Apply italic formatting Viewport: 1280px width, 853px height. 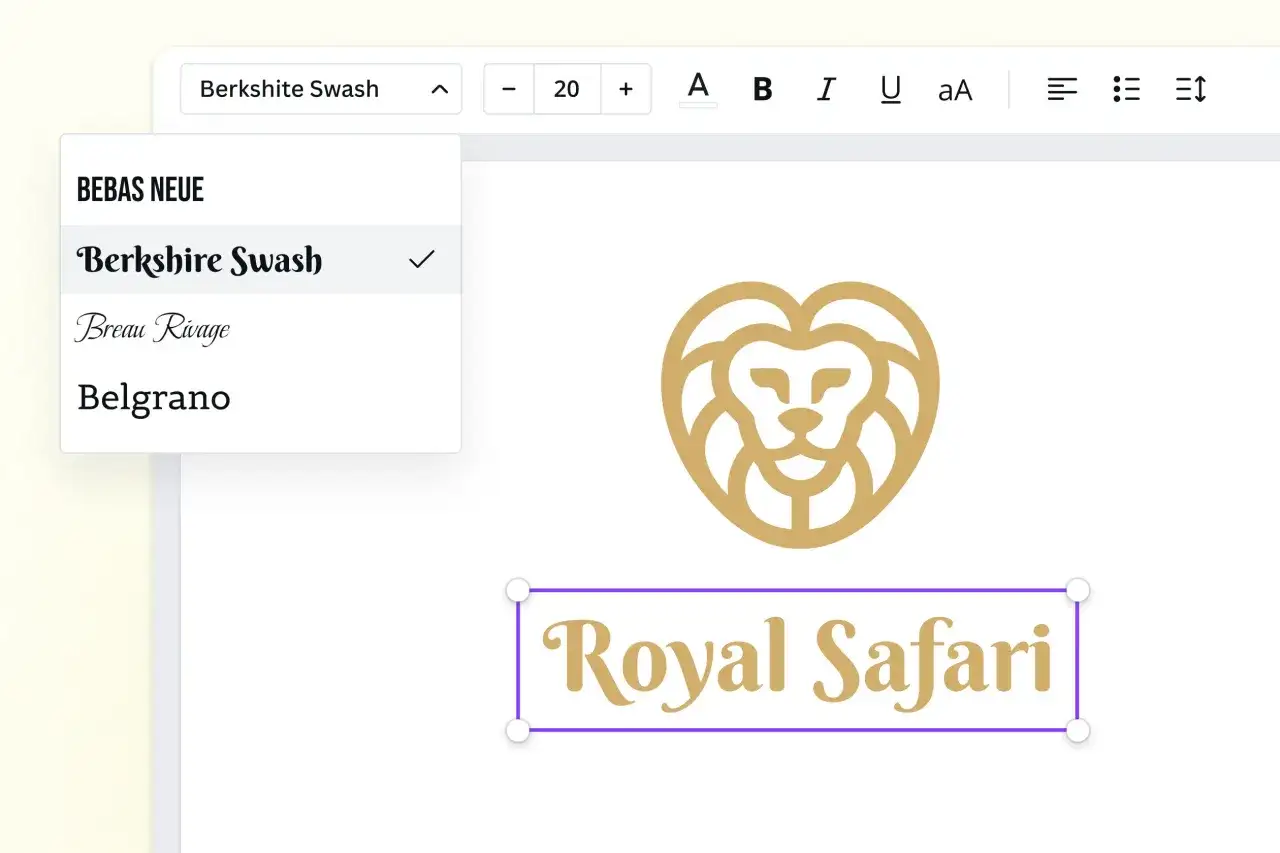826,89
